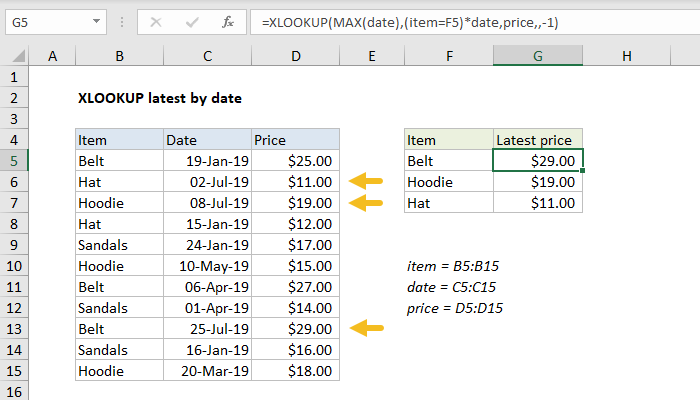
Task: Click the Select All corner triangle
Action: (17, 57)
